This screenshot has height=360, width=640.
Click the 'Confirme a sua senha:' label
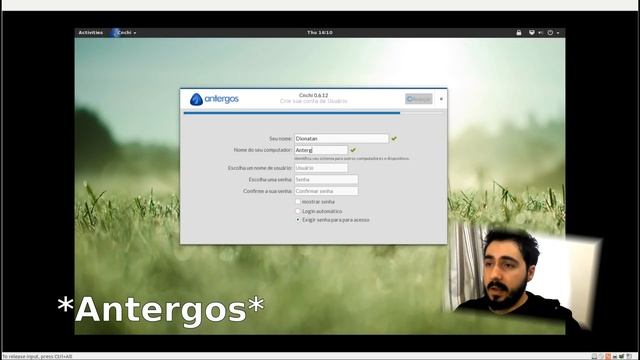267,191
